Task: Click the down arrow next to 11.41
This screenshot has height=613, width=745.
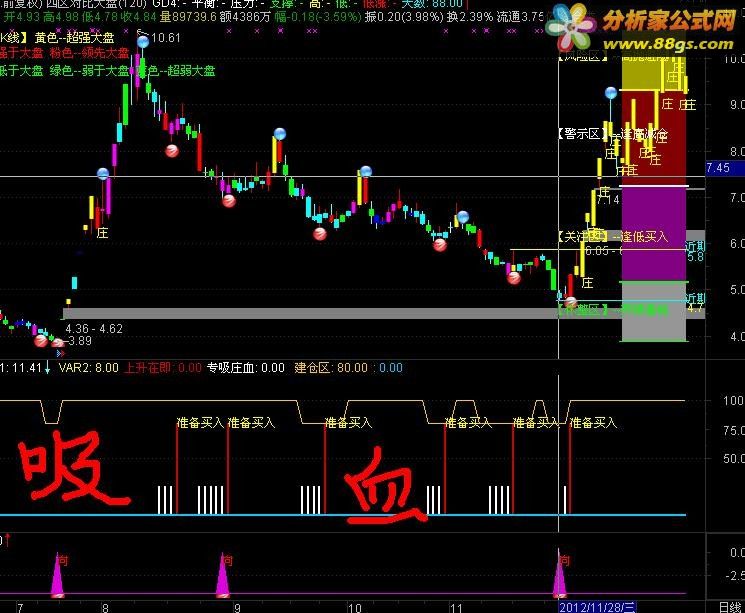Action: [48, 368]
